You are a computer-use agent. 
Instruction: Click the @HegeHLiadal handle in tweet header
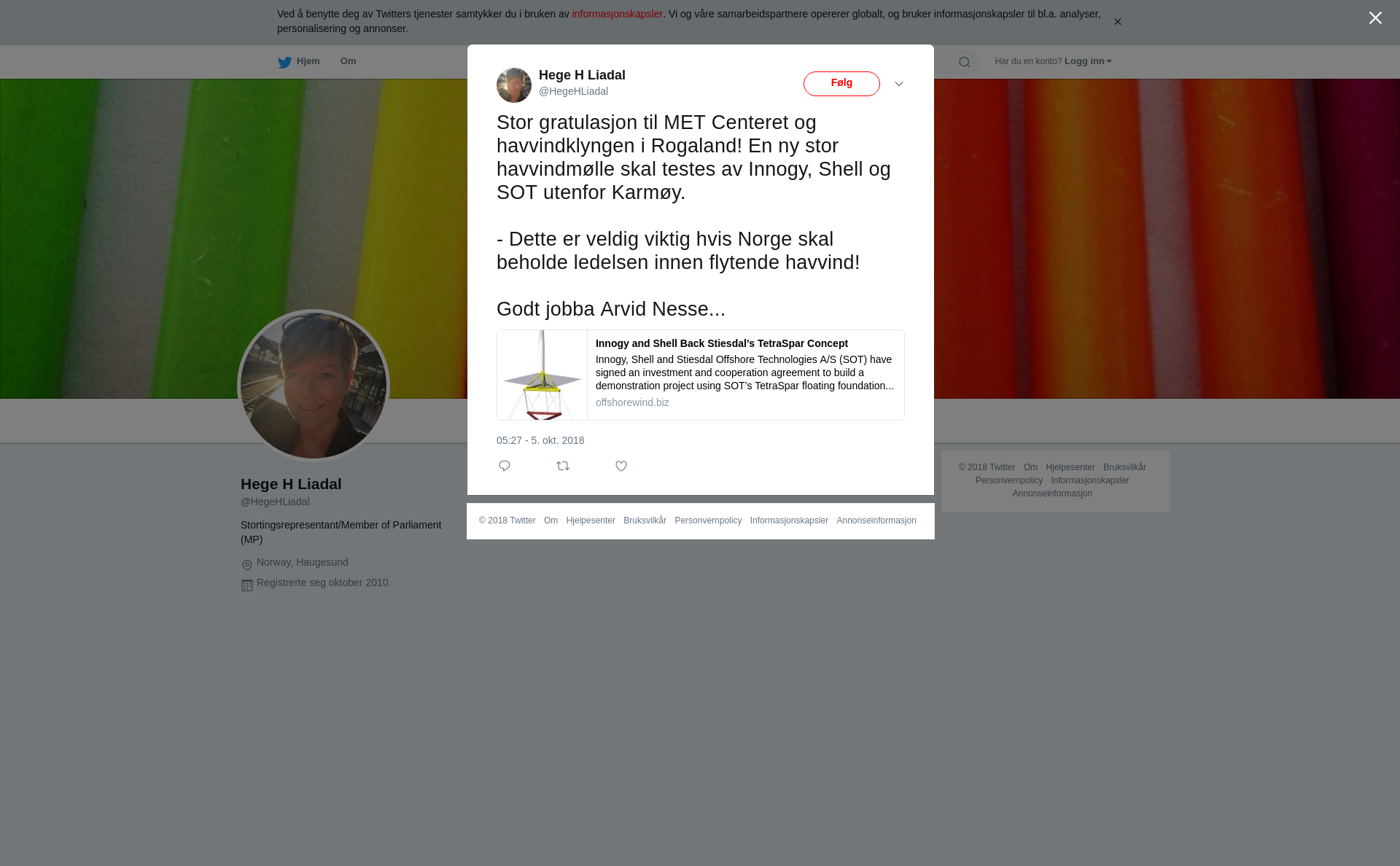coord(573,91)
